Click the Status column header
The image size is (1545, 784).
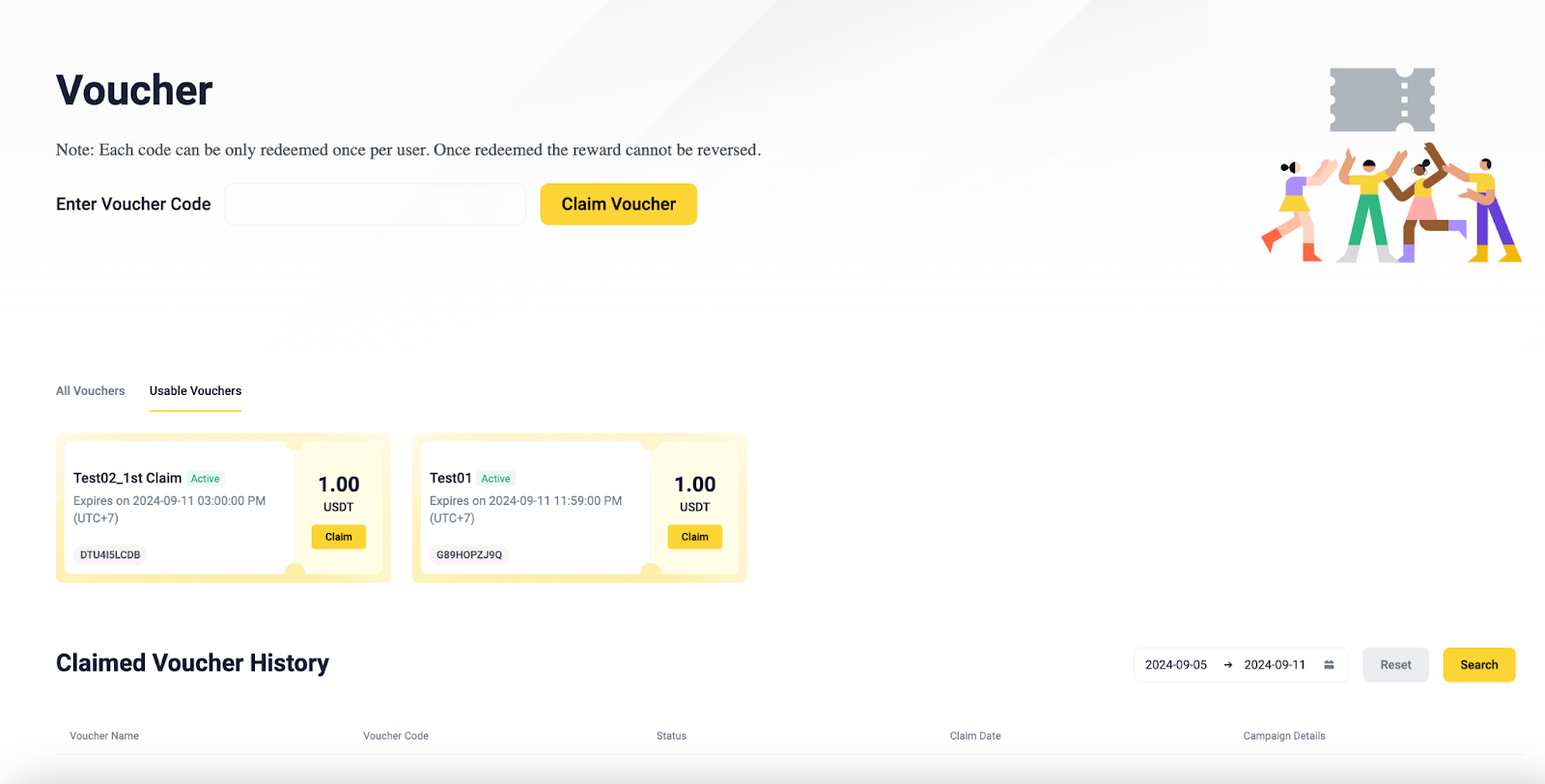[671, 736]
